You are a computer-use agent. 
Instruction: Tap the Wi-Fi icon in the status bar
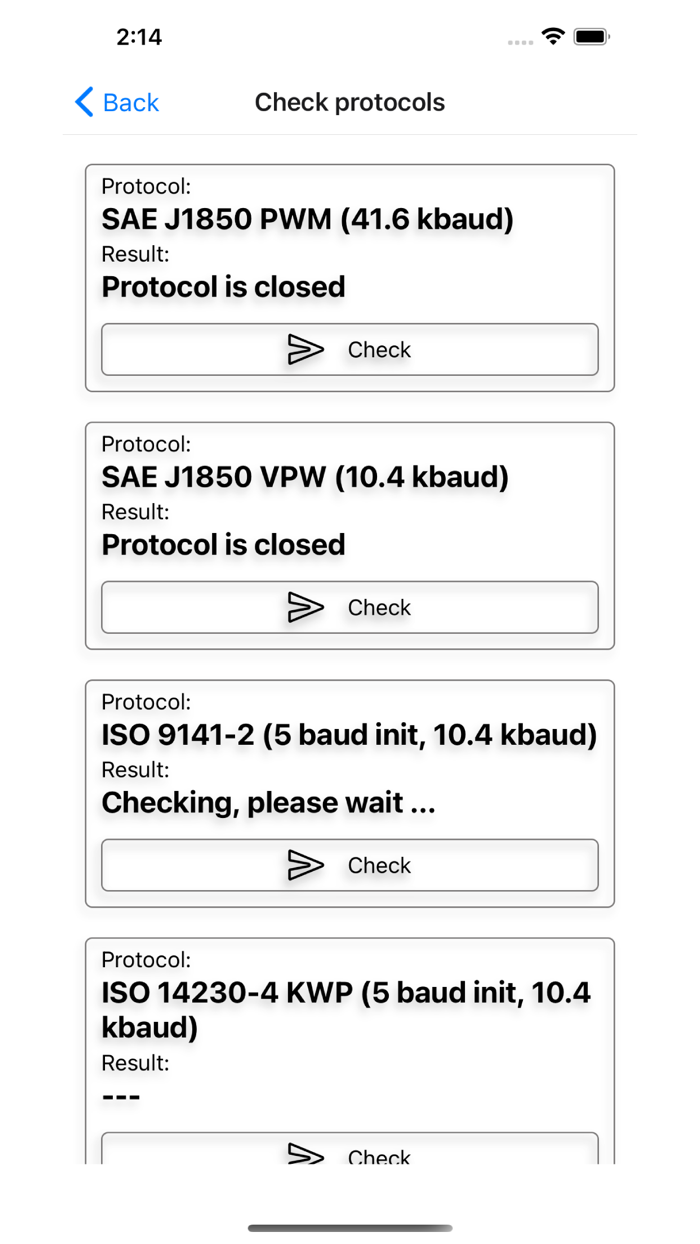click(x=550, y=35)
